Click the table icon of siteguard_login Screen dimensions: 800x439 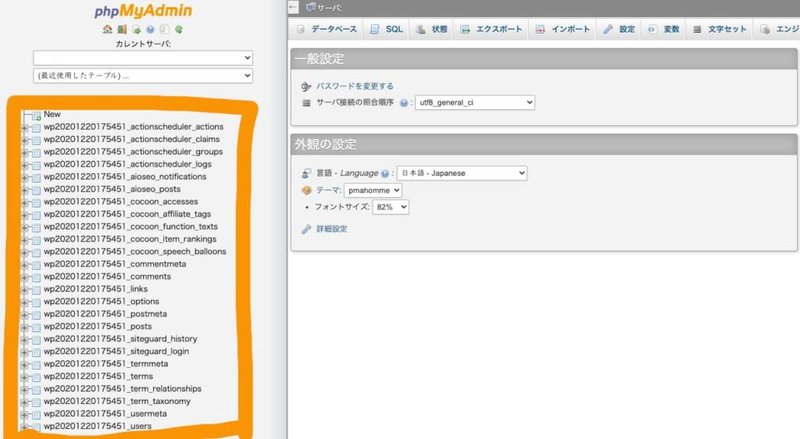point(36,352)
